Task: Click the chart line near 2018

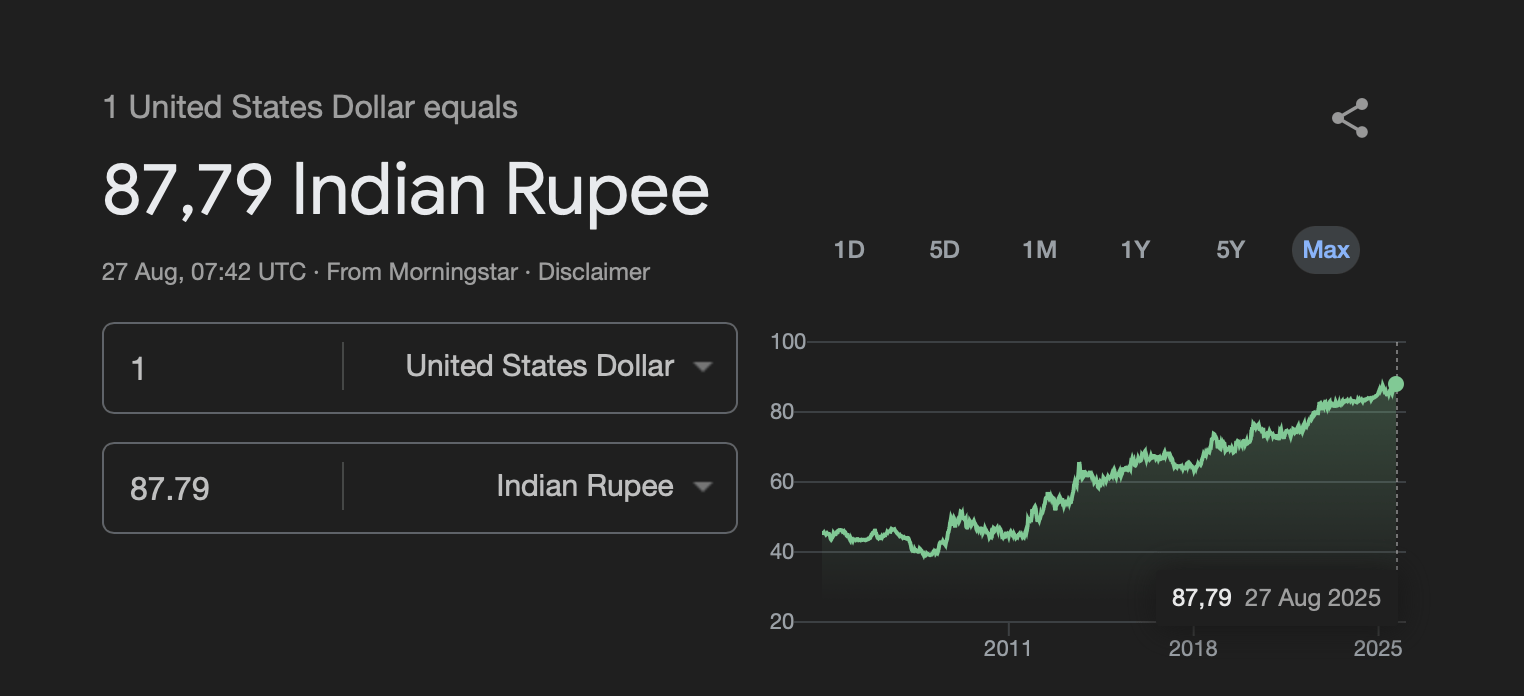Action: [1194, 462]
